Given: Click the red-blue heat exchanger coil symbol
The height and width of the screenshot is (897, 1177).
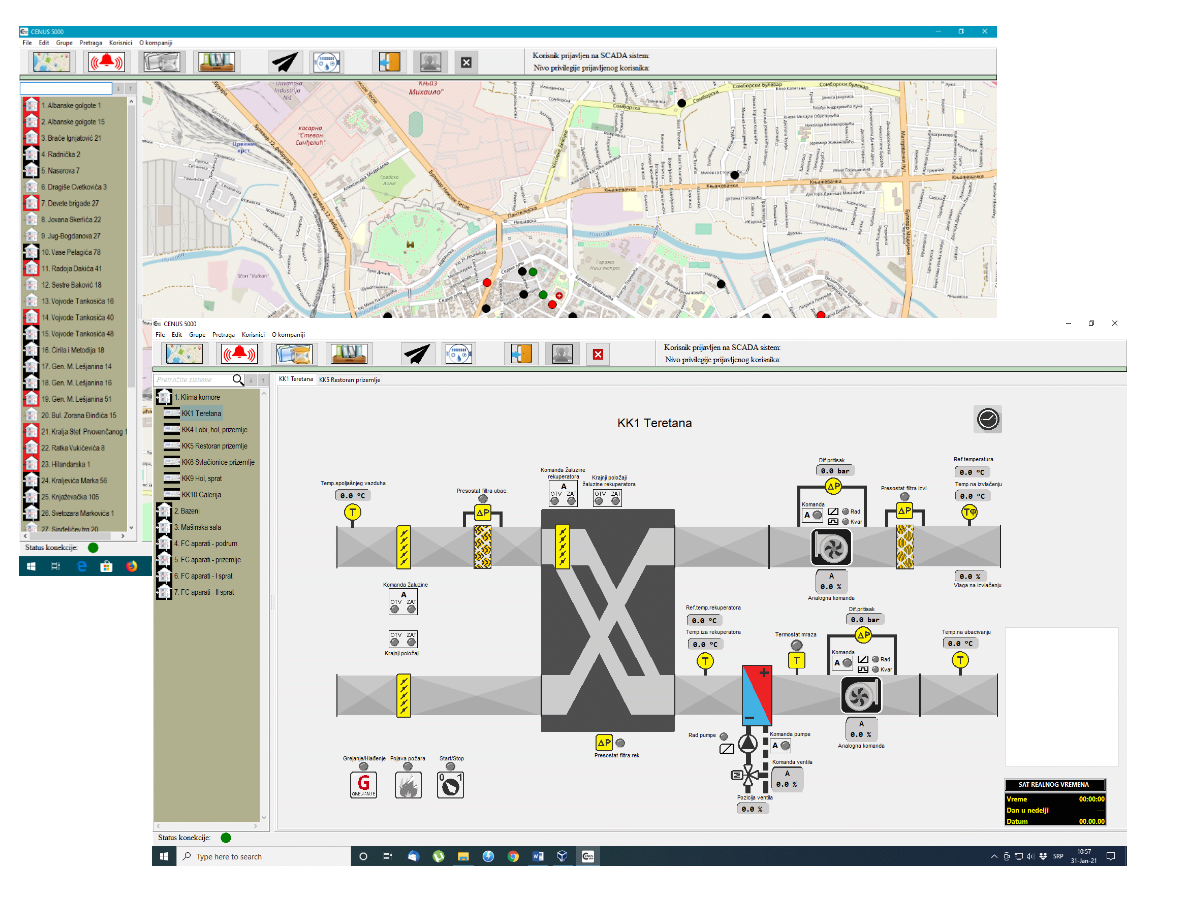Looking at the screenshot, I should tap(755, 695).
